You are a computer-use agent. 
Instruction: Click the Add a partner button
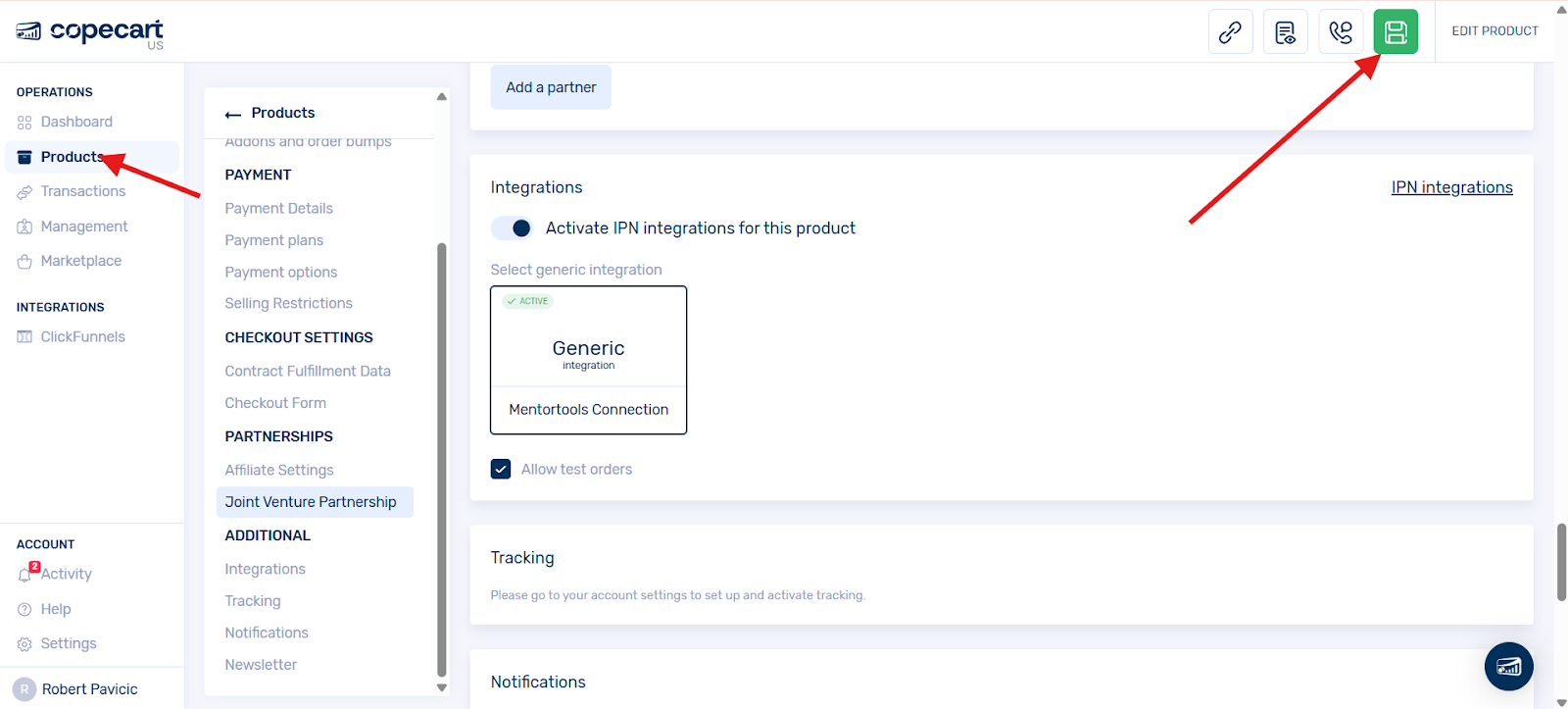click(x=551, y=87)
